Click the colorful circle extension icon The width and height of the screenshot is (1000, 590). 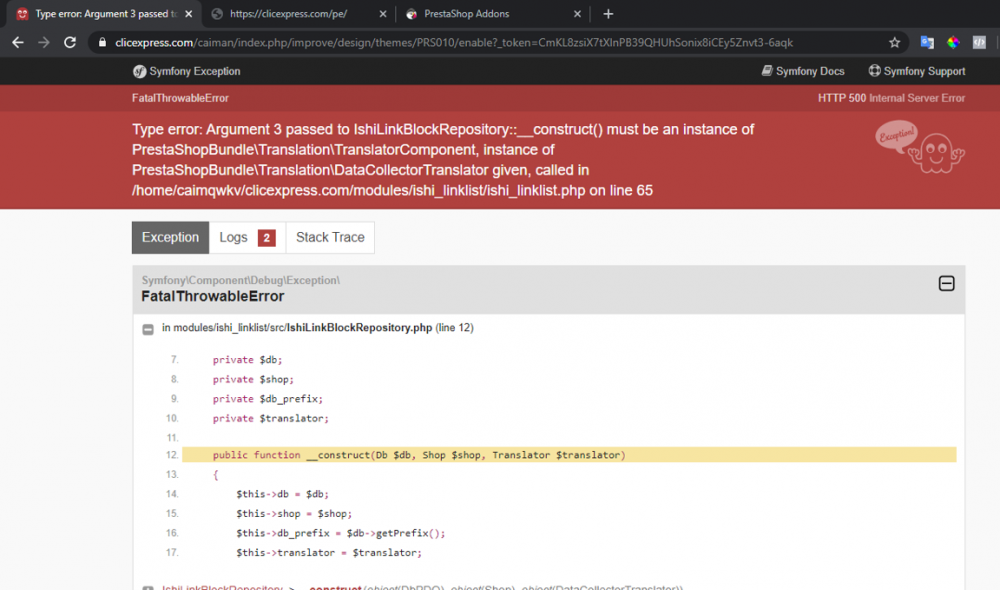953,43
